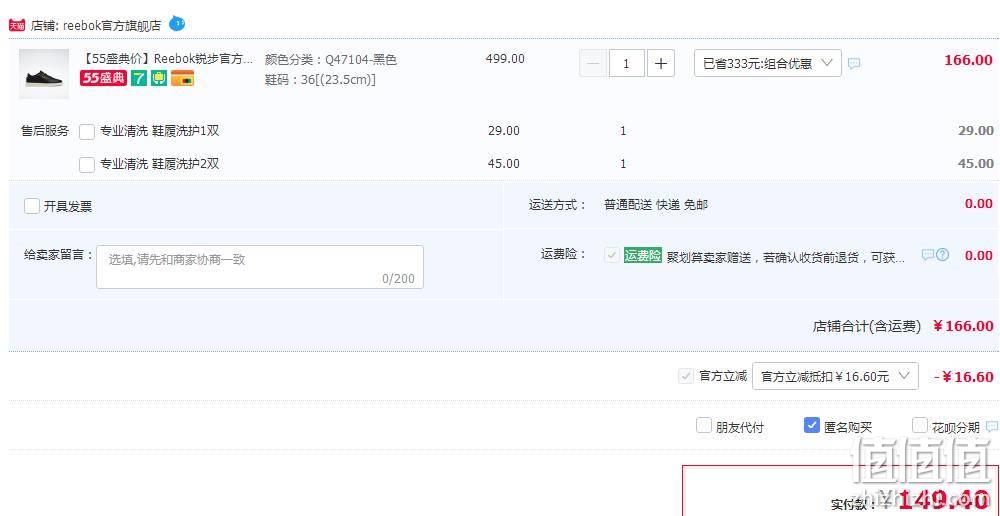Viewport: 1000px width, 516px height.
Task: Open the black shoe product thumbnail
Action: pos(44,74)
